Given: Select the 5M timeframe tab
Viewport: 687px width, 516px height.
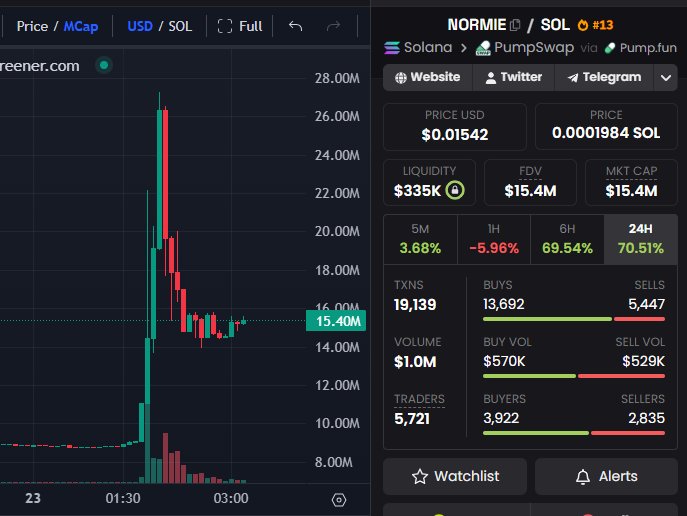Looking at the screenshot, I should pos(420,239).
